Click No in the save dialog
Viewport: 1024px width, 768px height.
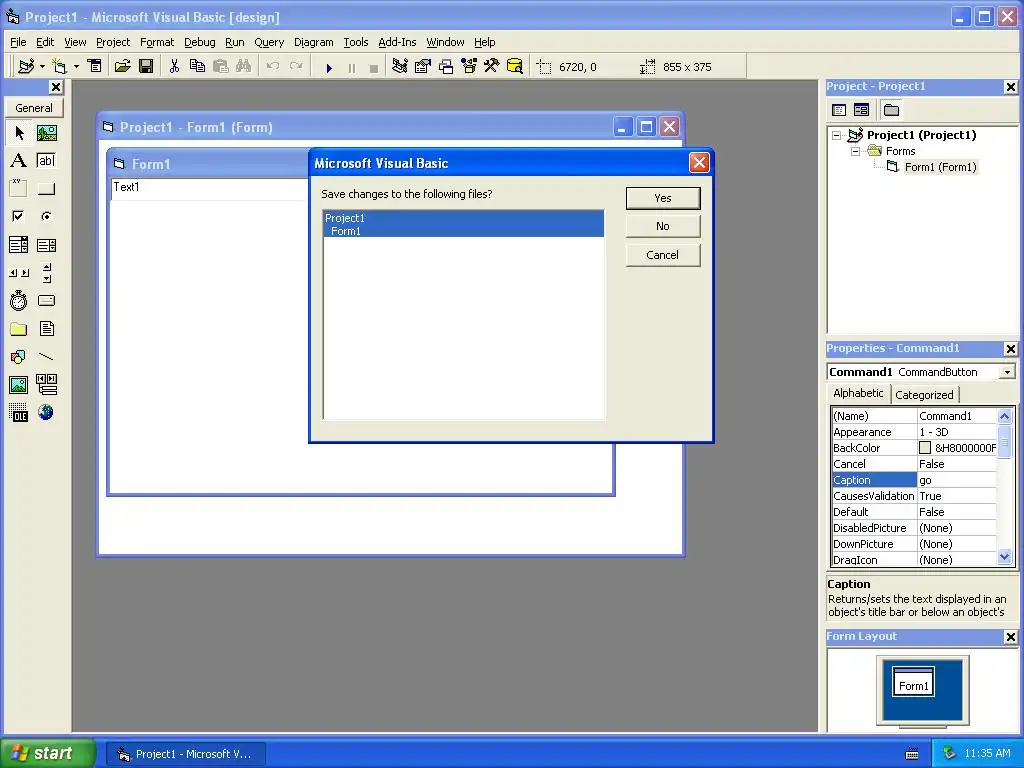[663, 226]
